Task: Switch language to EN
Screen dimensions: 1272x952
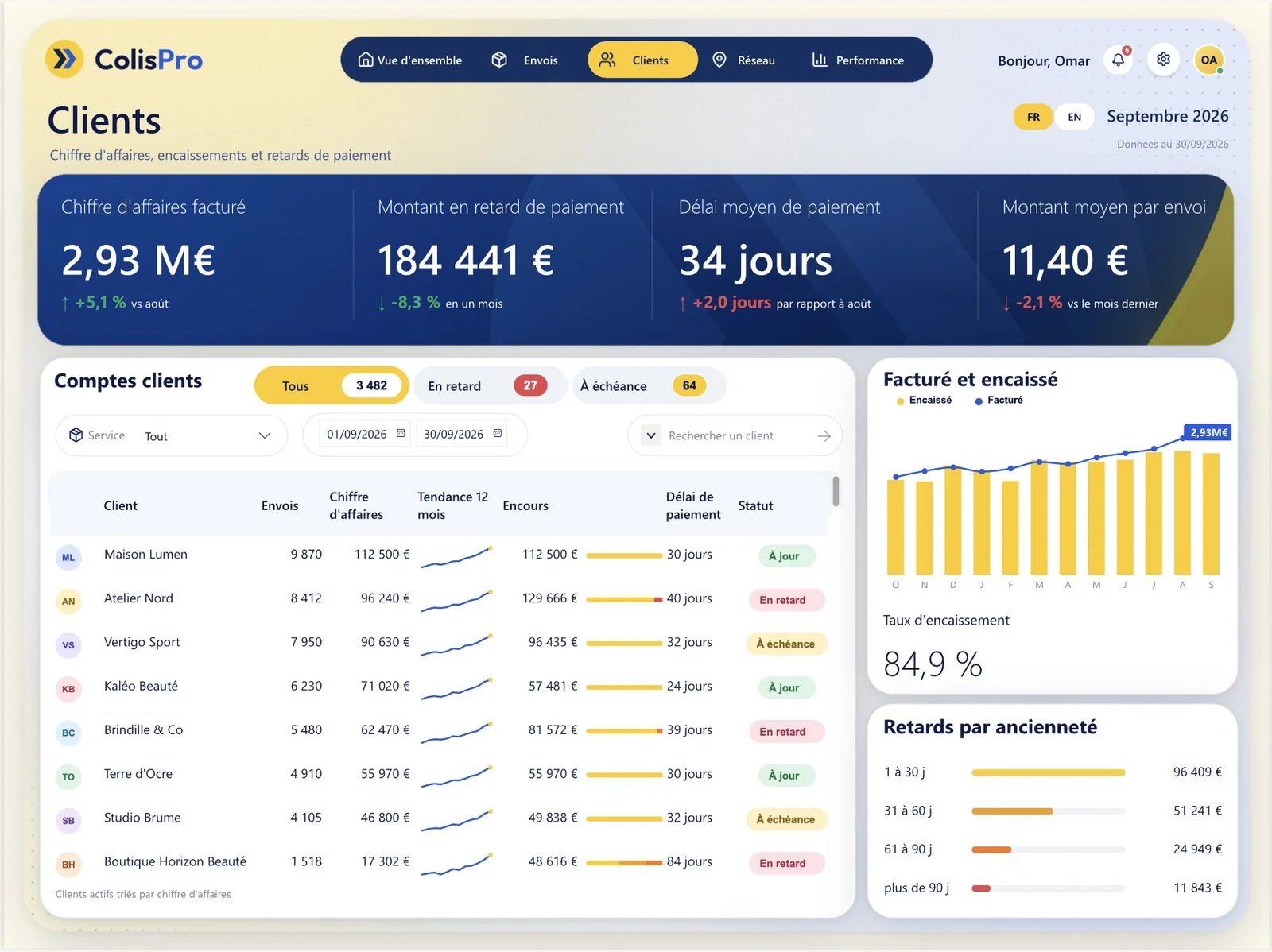Action: (x=1074, y=117)
